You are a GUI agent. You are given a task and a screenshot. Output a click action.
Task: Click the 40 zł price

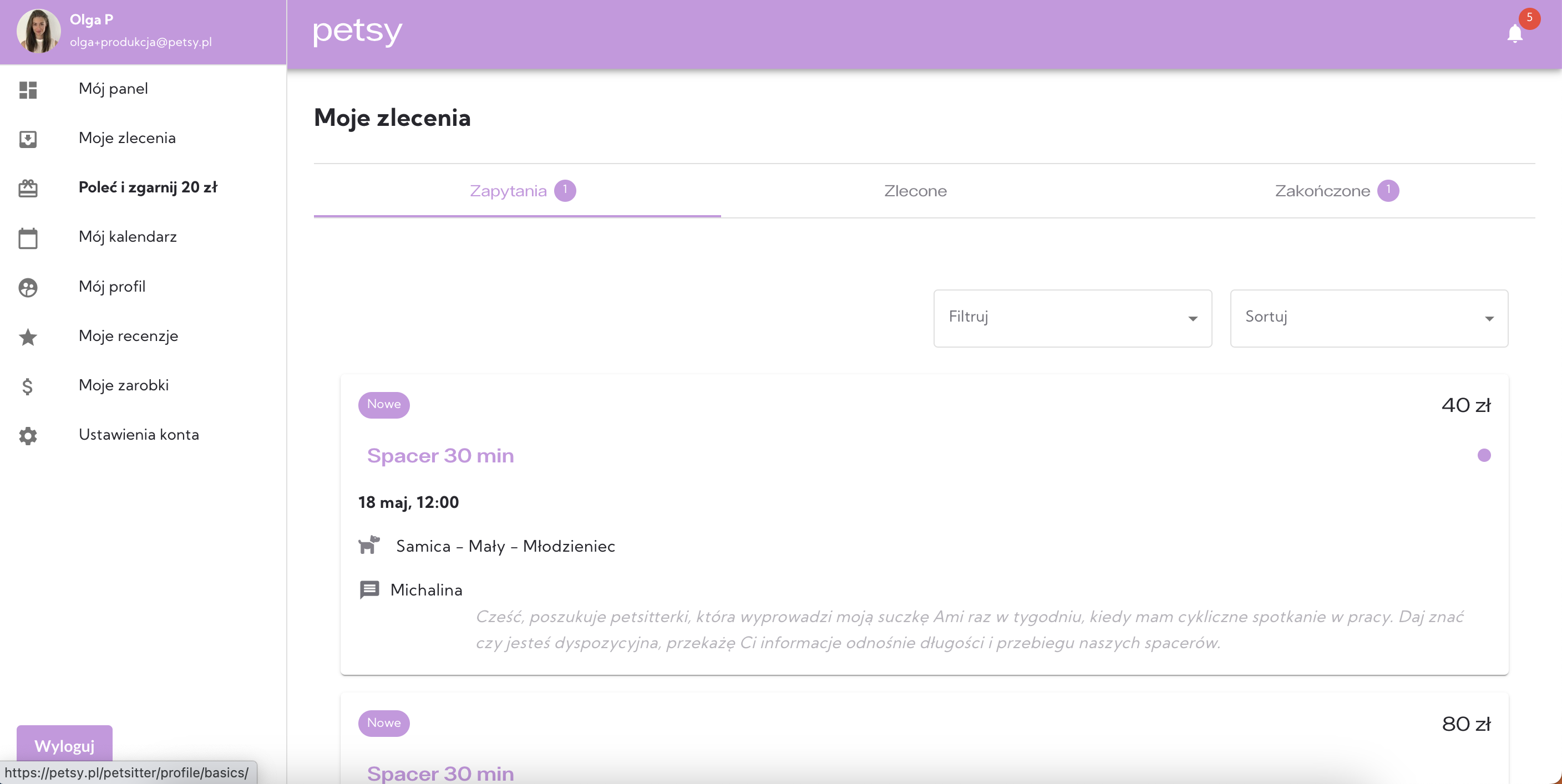[1465, 405]
